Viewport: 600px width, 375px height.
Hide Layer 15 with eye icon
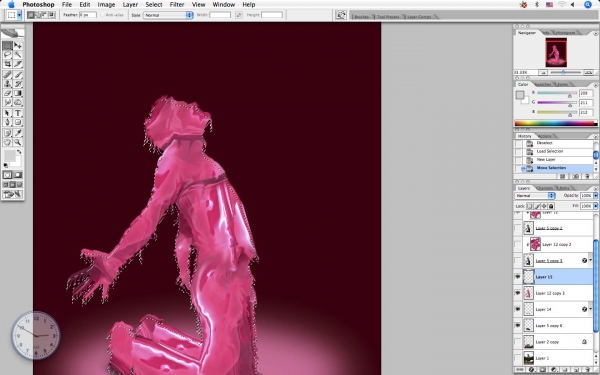tap(518, 277)
